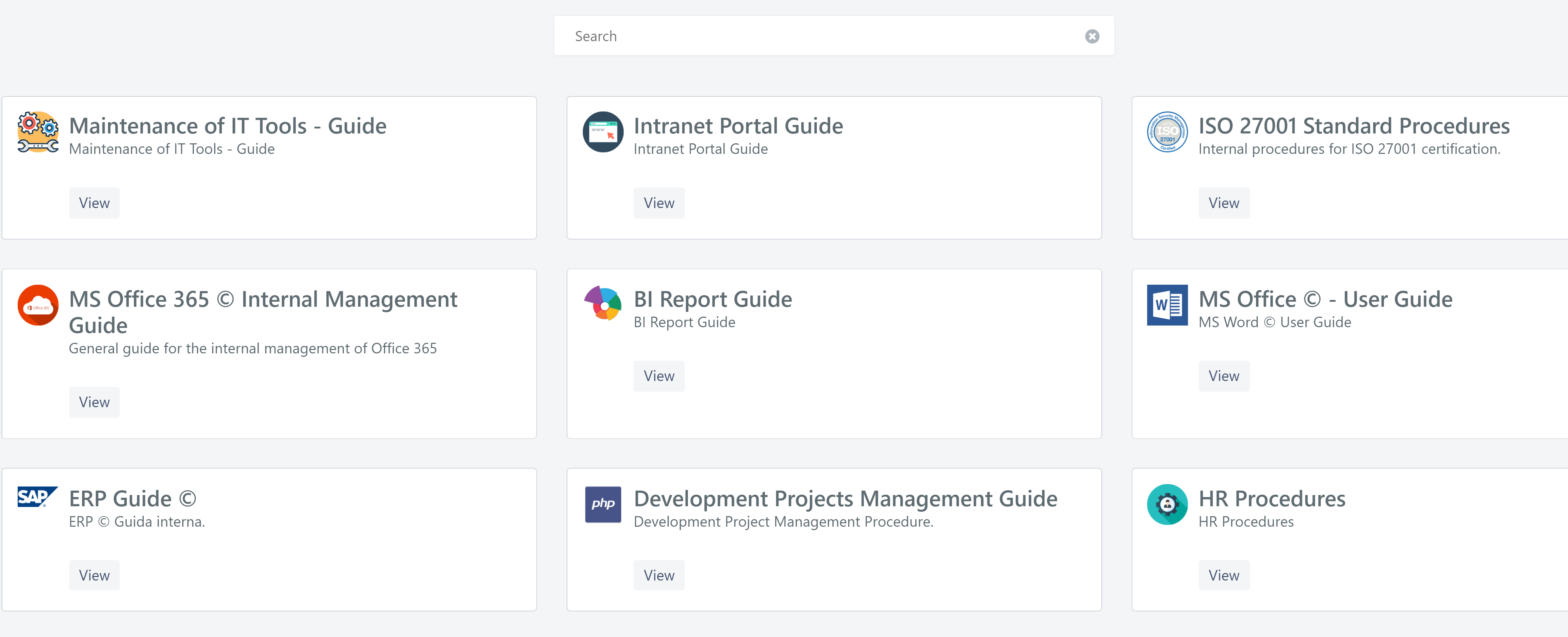This screenshot has width=1568, height=637.
Task: Clear the search field with X icon
Action: coord(1092,36)
